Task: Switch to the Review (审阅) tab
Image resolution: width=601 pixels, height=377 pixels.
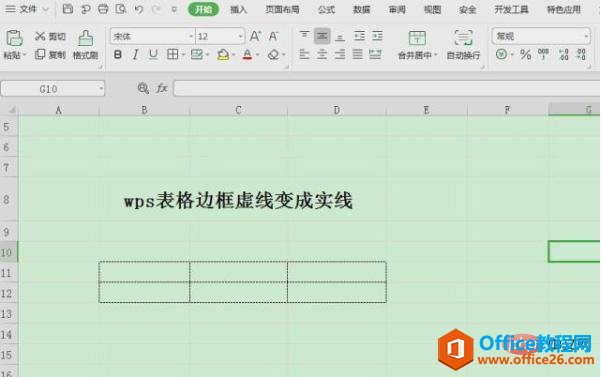Action: pos(397,10)
